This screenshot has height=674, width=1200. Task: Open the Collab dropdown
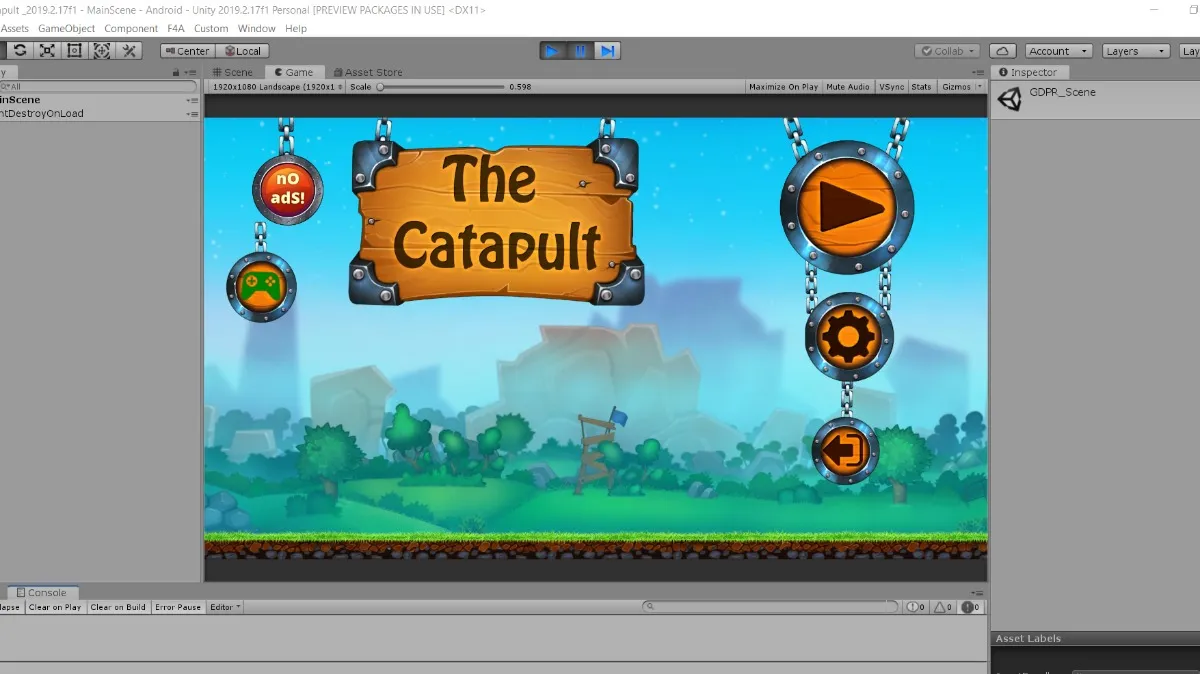coord(947,51)
